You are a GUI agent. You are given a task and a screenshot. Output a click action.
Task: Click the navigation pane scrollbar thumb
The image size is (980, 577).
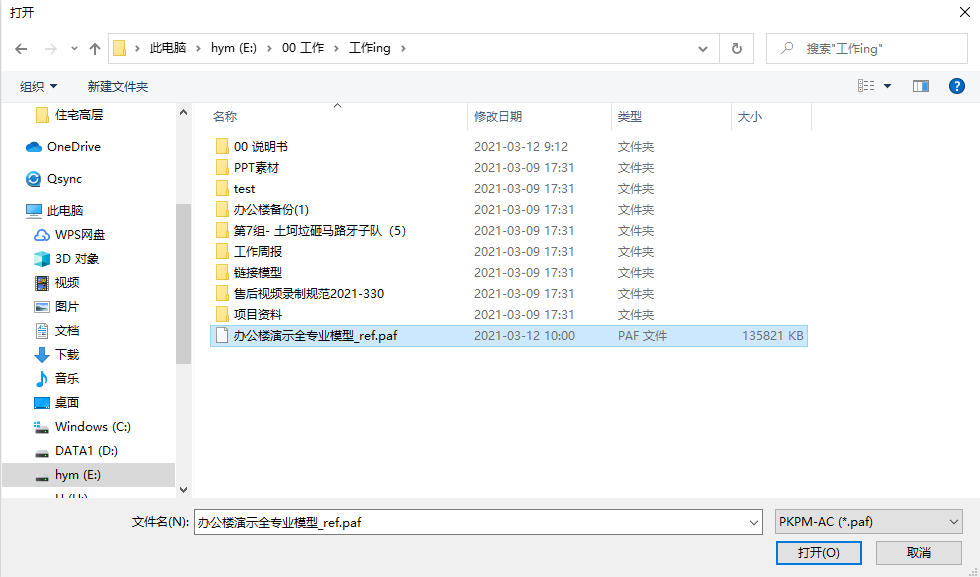pos(183,284)
